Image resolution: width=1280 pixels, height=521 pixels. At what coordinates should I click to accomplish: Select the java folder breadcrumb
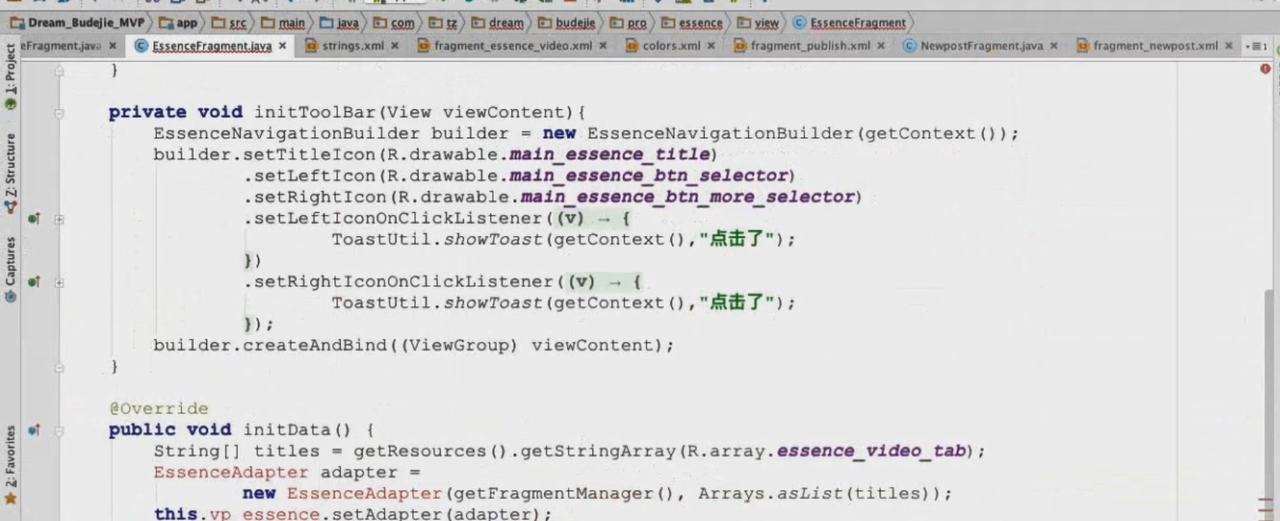[x=339, y=22]
